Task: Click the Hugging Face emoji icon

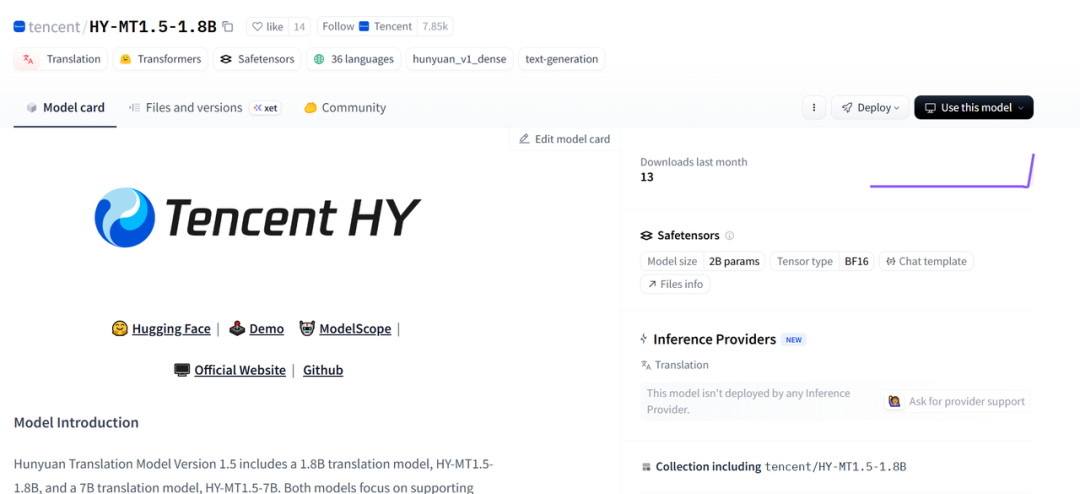Action: (120, 329)
